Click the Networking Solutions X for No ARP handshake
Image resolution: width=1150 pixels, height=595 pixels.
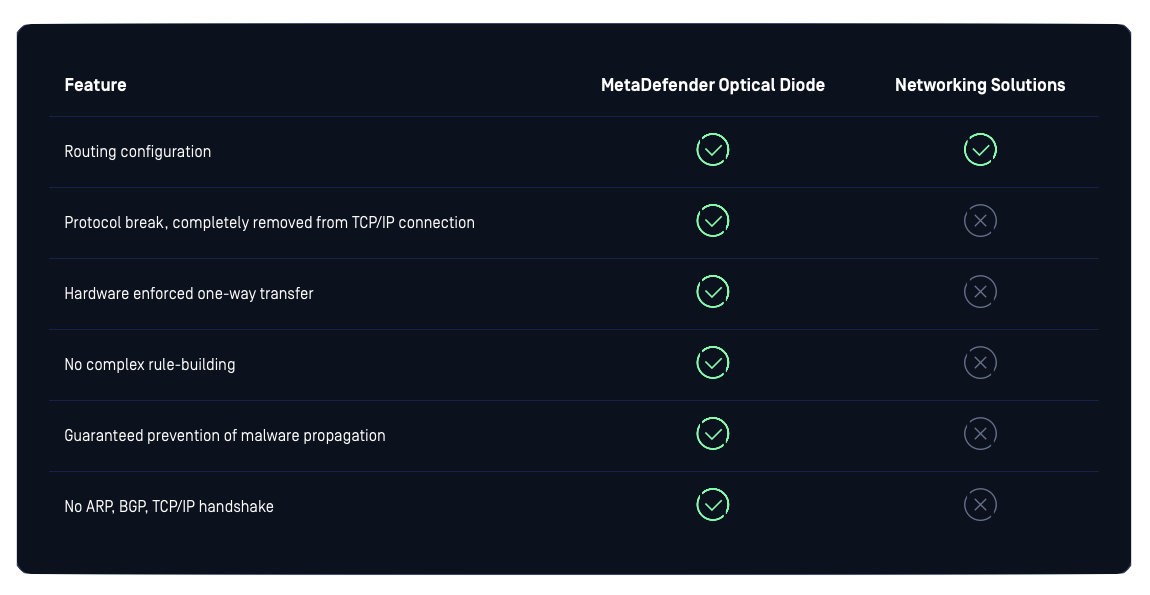point(980,505)
